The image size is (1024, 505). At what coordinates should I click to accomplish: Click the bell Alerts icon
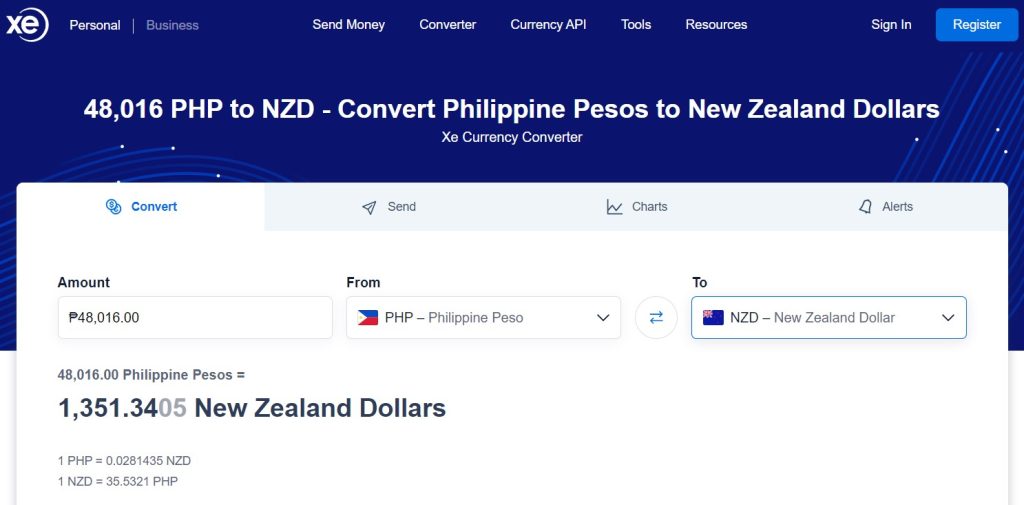point(865,207)
